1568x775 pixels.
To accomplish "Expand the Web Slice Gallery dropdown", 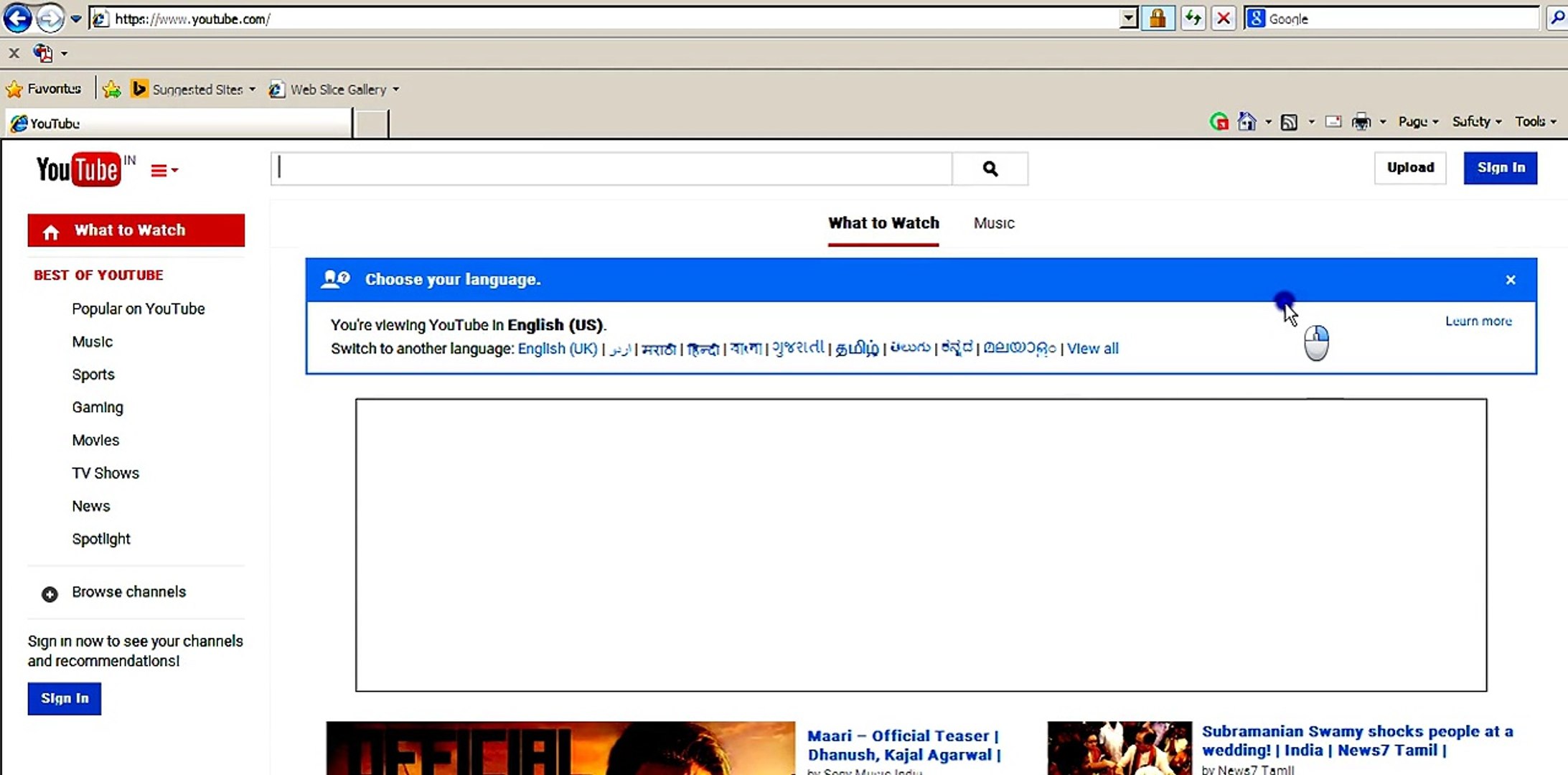I will point(395,89).
